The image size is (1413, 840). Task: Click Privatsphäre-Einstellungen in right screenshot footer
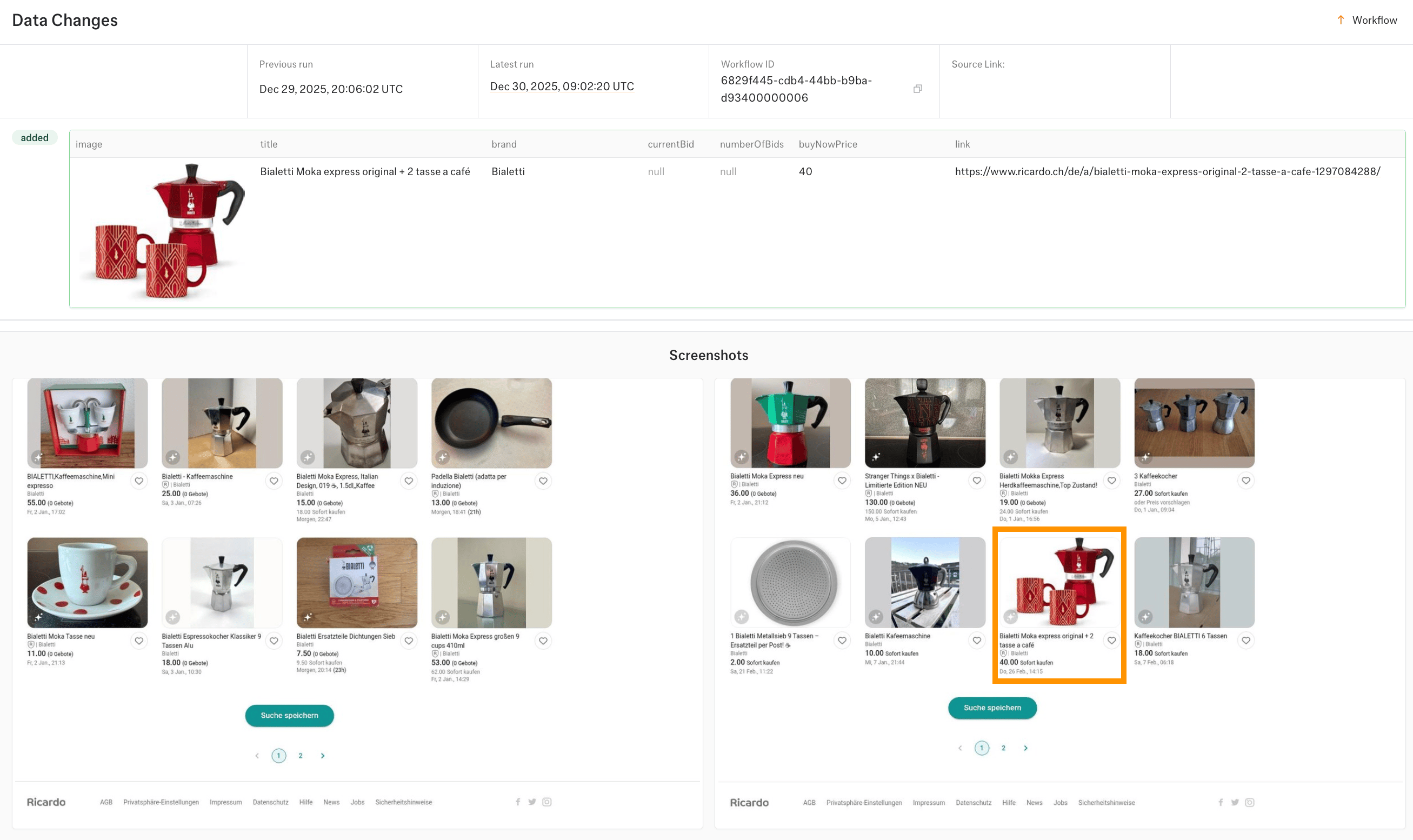pyautogui.click(x=864, y=803)
